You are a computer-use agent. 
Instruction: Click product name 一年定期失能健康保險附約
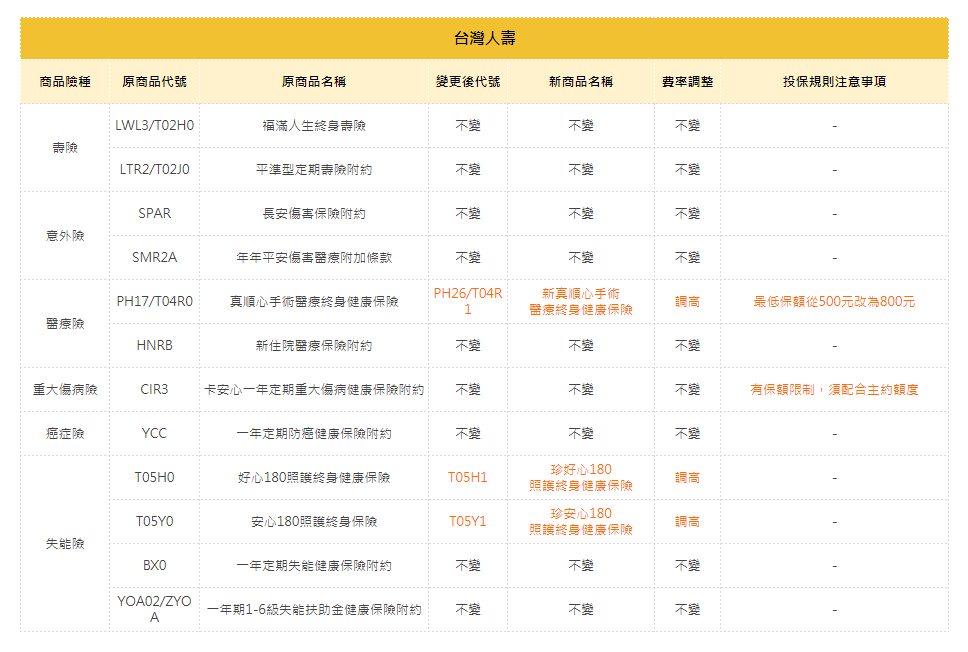(x=314, y=566)
